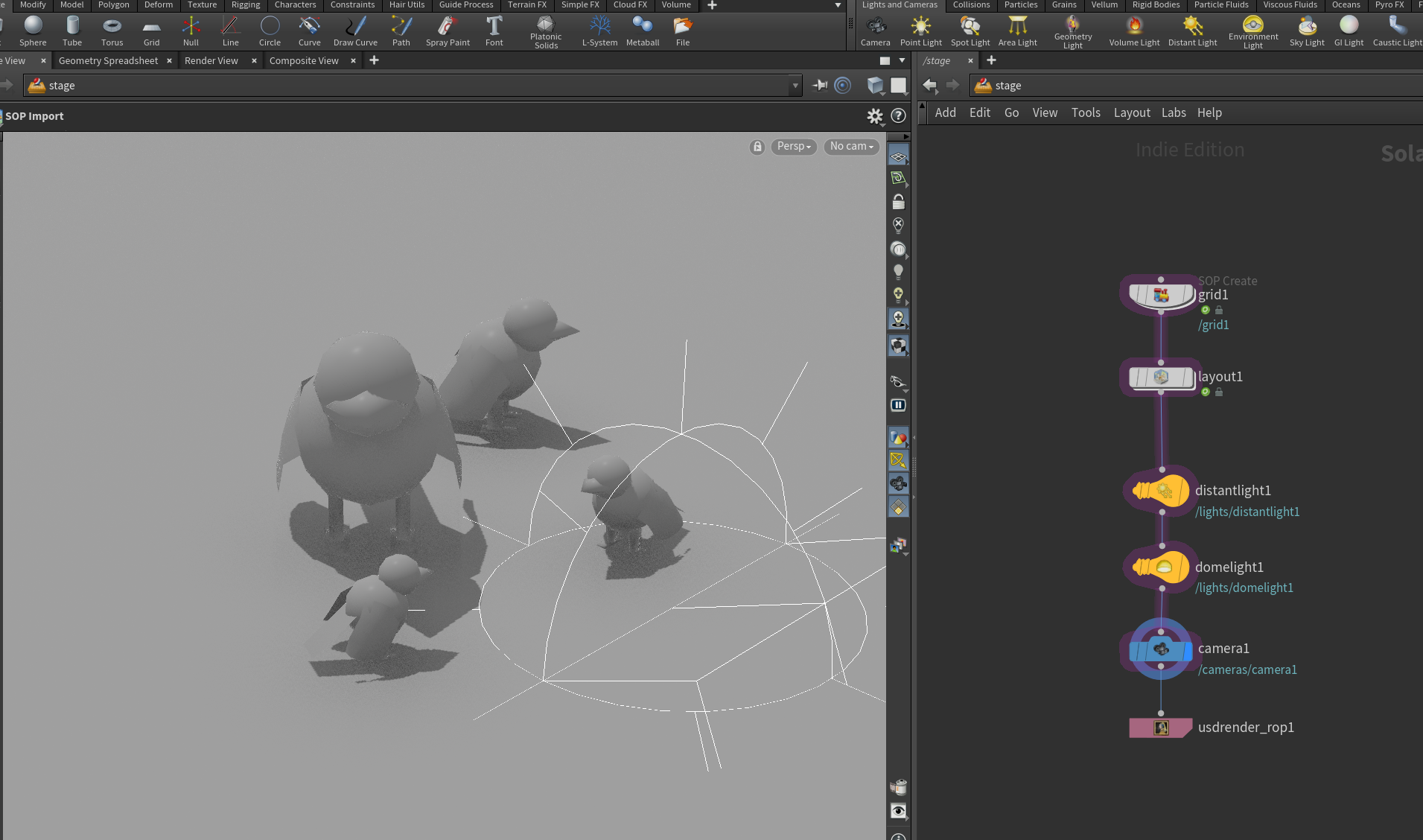Image resolution: width=1423 pixels, height=840 pixels.
Task: Open the viewer help button
Action: (898, 116)
